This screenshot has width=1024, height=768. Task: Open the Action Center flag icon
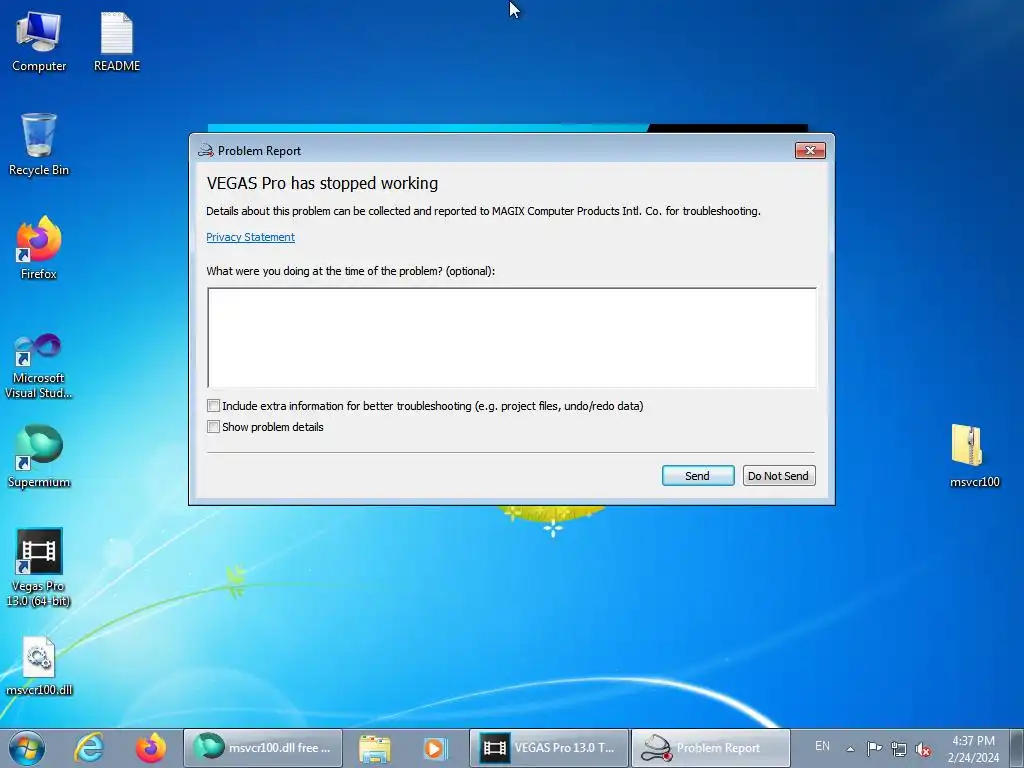coord(874,748)
